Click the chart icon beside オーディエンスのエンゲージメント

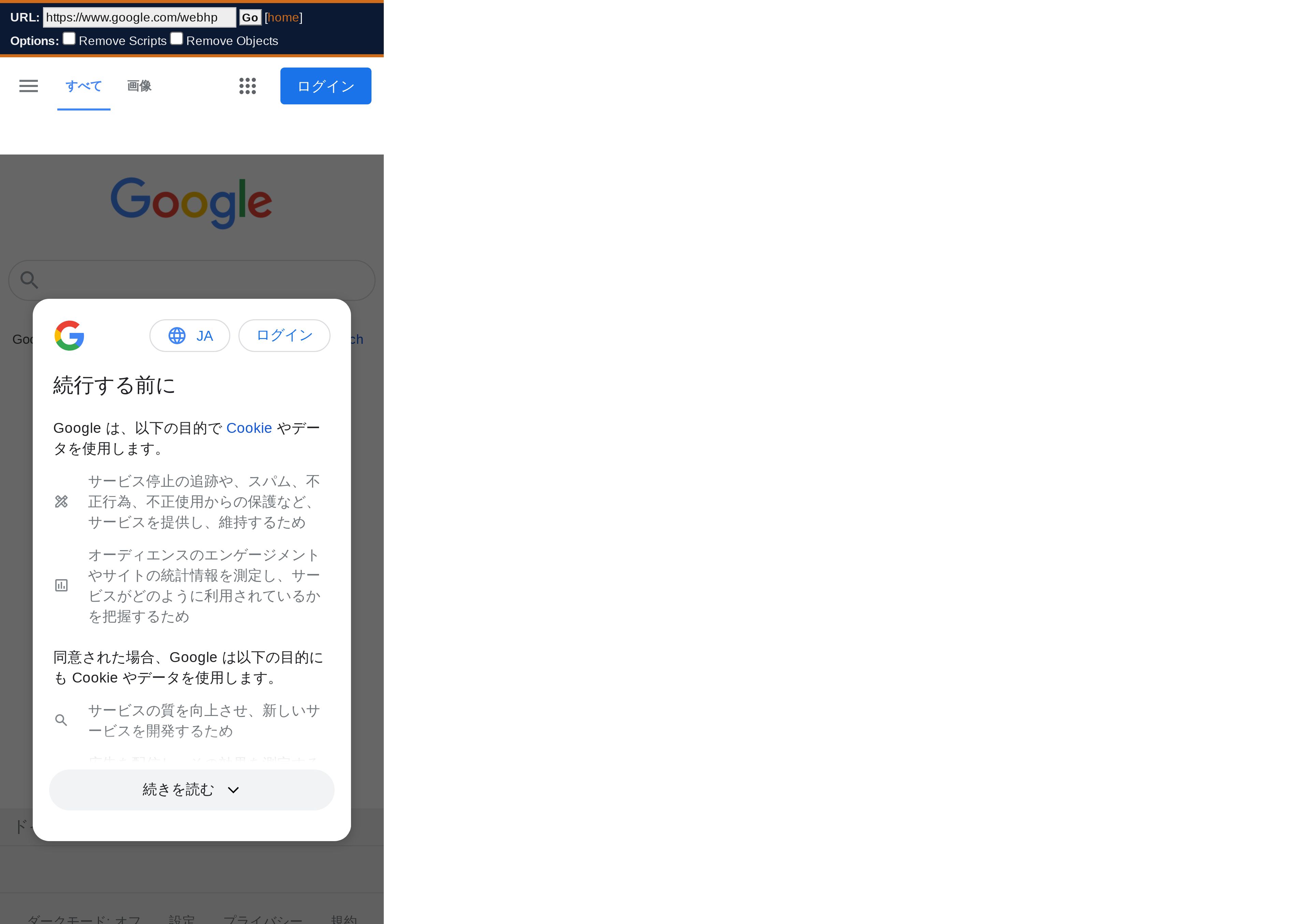point(61,585)
